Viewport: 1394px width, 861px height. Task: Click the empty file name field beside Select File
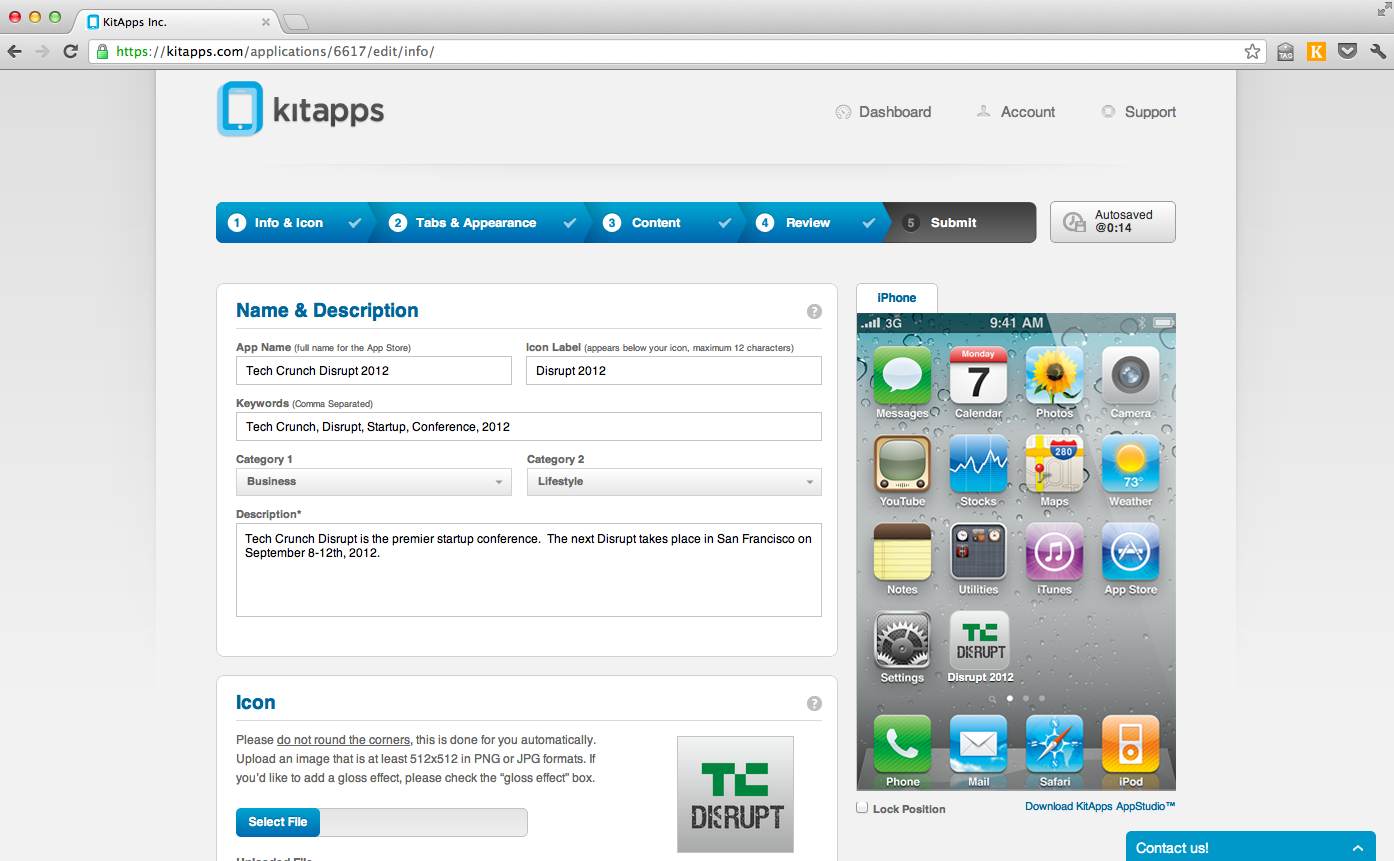click(424, 822)
